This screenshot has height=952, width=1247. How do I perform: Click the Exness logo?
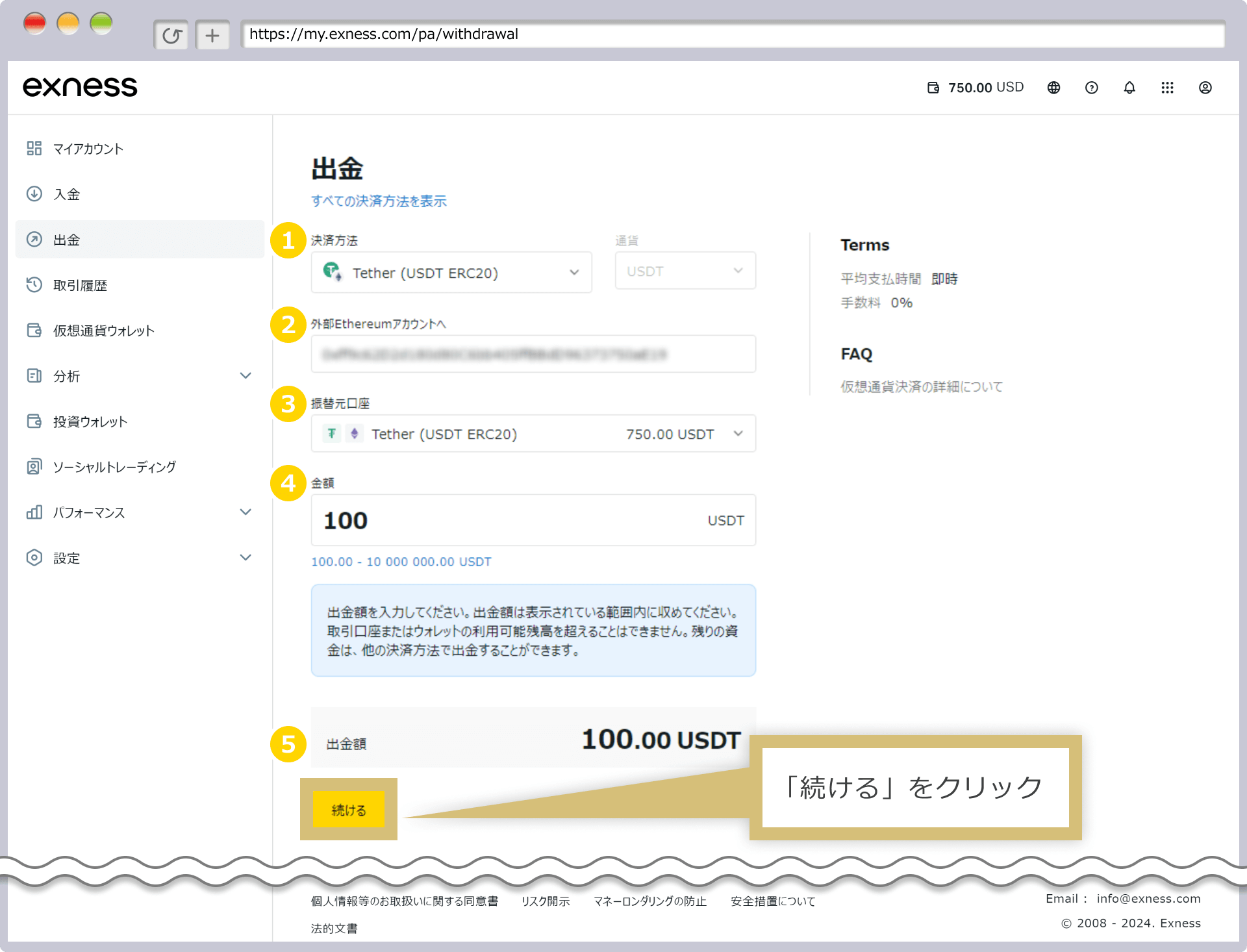tap(80, 87)
